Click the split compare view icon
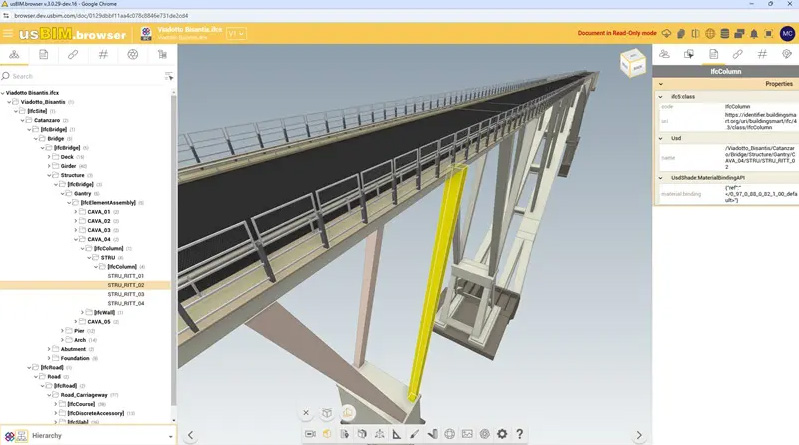 click(695, 34)
